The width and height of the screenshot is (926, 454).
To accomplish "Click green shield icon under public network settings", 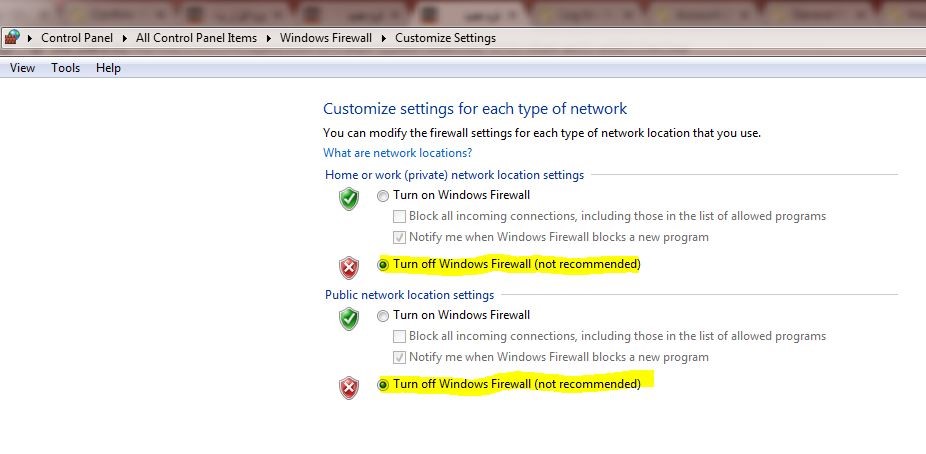I will (x=349, y=319).
